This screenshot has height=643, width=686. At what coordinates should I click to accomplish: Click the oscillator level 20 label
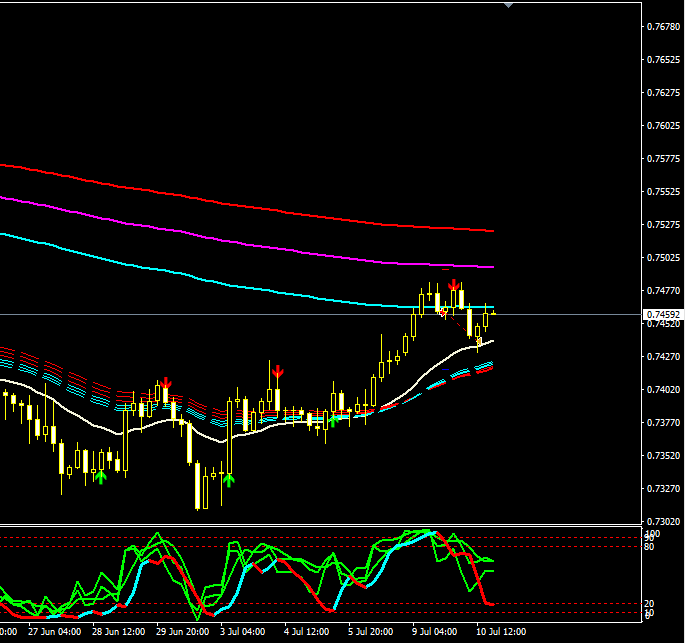[649, 604]
